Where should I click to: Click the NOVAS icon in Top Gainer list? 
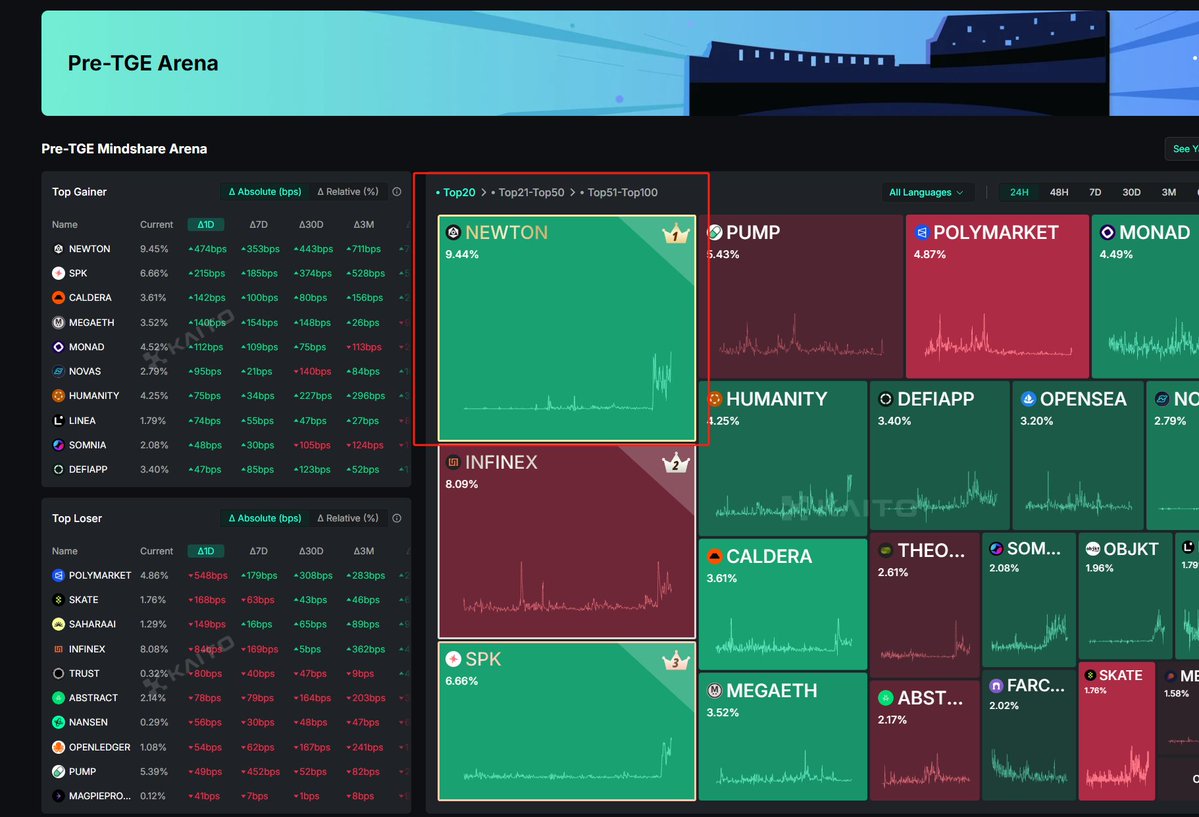click(58, 371)
